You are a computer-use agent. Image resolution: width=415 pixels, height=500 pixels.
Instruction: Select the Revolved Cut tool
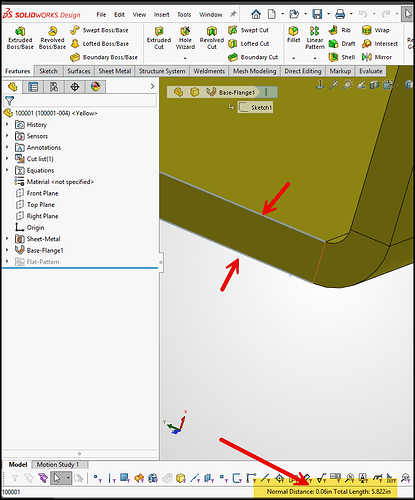pos(212,38)
